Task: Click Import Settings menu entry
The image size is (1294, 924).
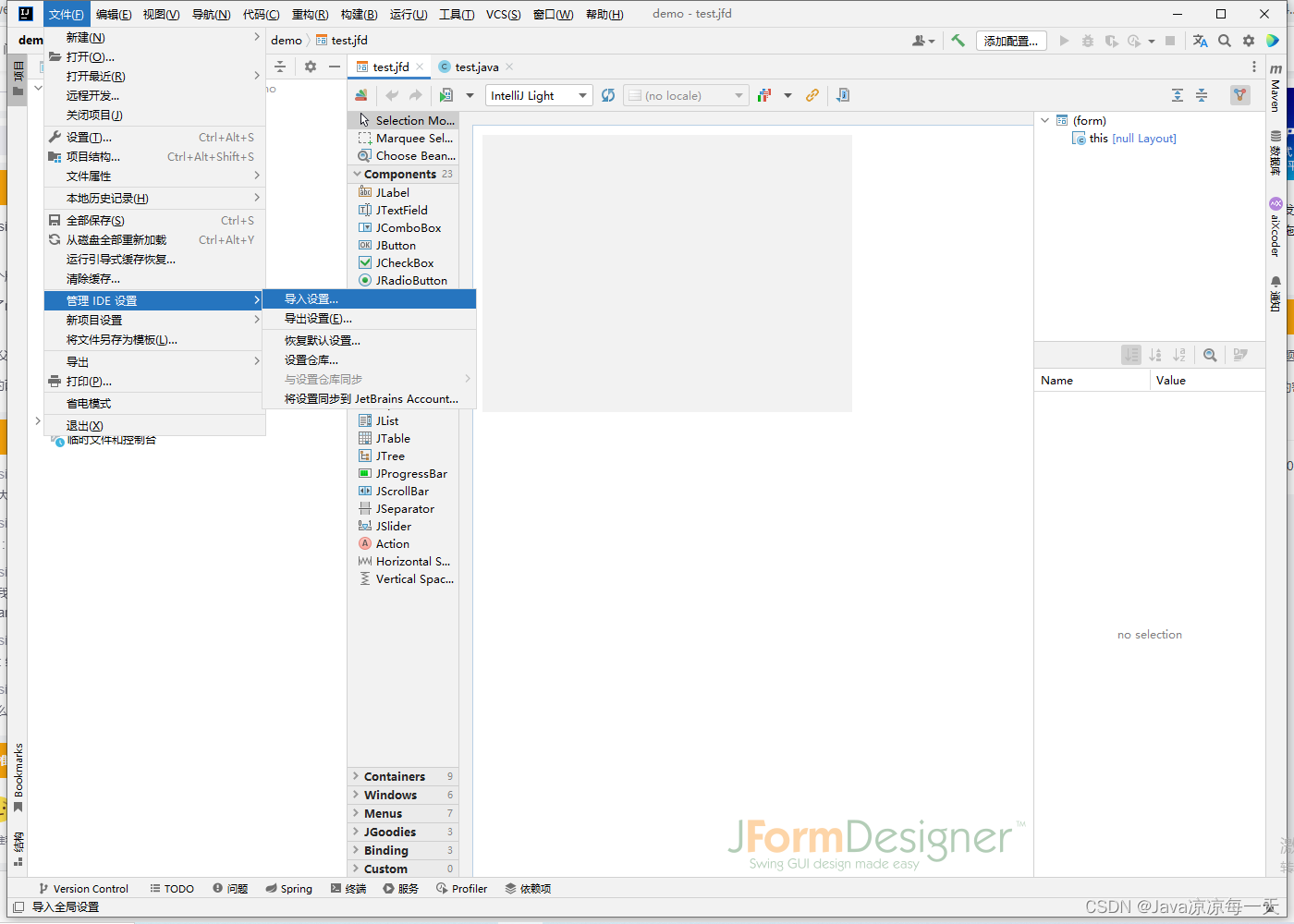Action: 369,299
